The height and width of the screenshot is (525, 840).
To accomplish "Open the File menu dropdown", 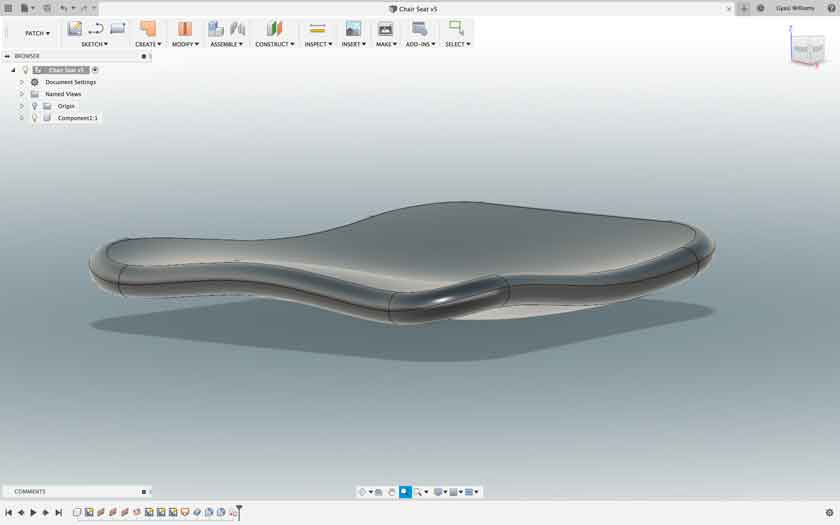I will tap(27, 8).
